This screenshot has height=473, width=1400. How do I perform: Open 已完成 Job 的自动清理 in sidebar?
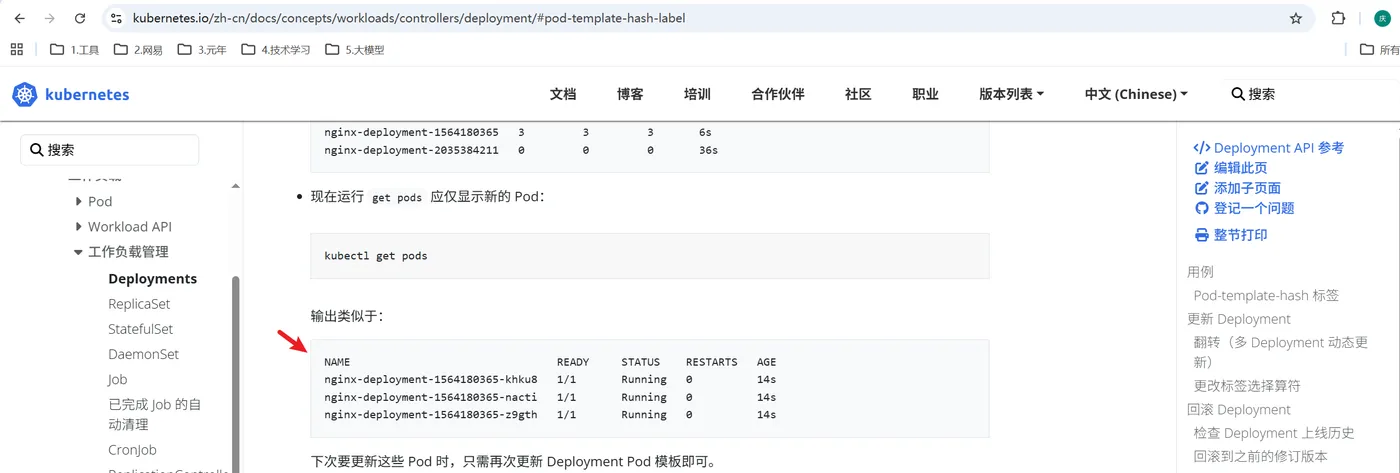click(155, 414)
